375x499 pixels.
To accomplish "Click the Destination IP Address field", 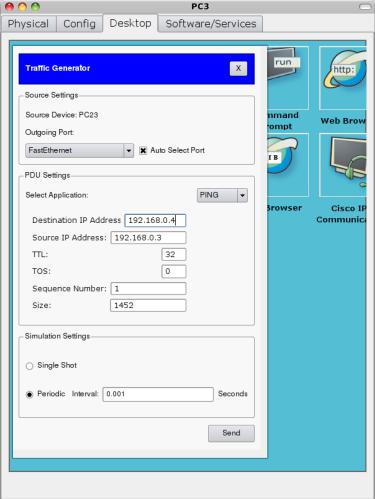I will coord(155,220).
